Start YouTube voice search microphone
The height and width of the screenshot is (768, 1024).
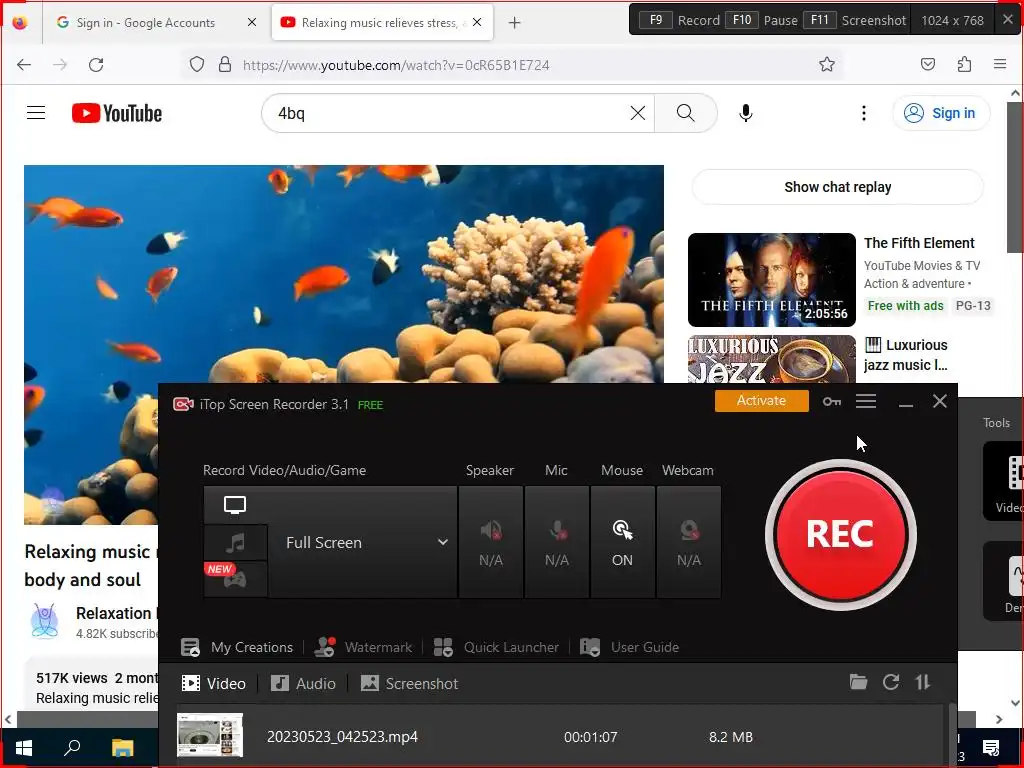click(746, 113)
